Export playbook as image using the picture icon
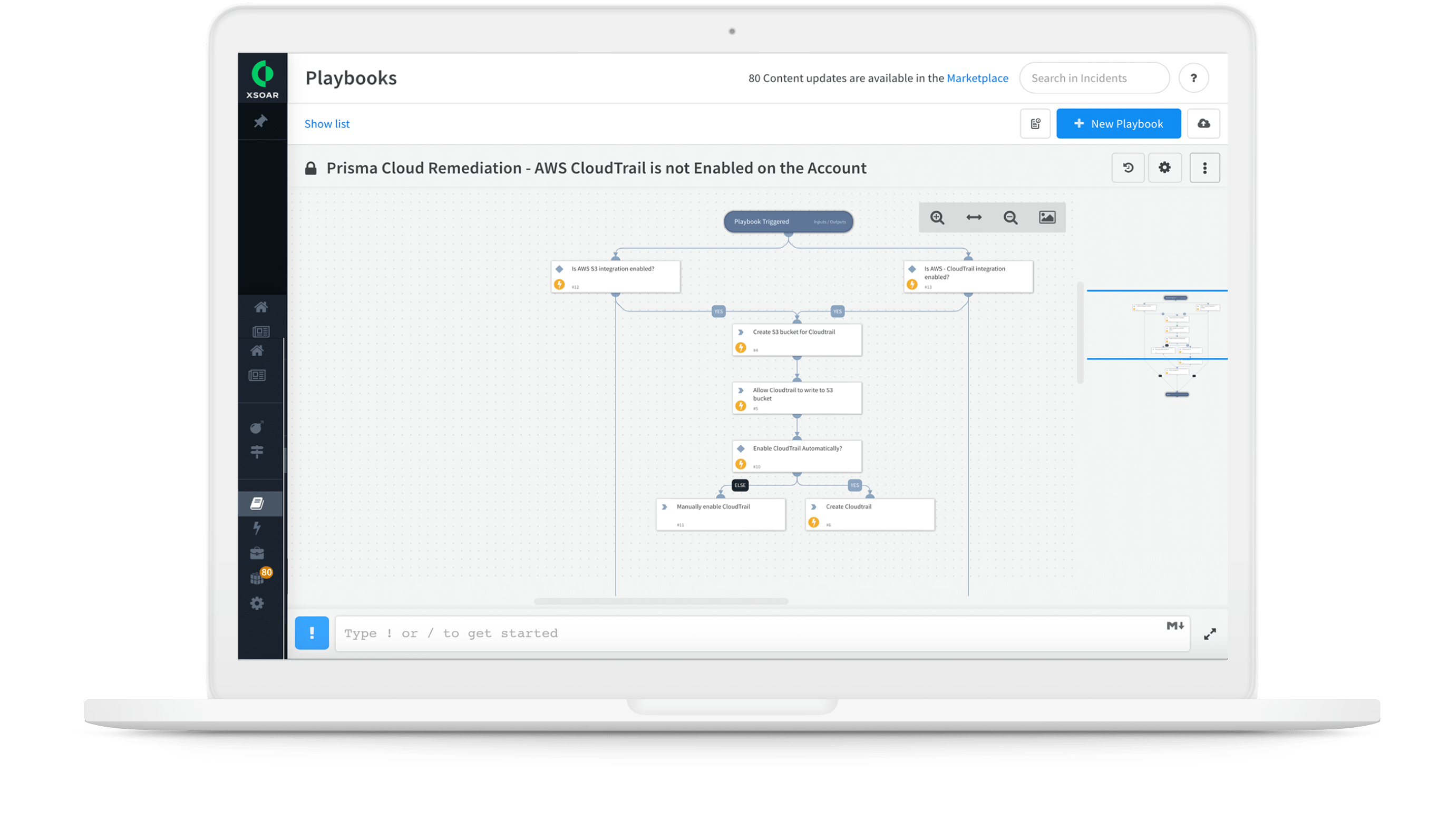Screen dimensions: 1438x840 click(x=1047, y=218)
